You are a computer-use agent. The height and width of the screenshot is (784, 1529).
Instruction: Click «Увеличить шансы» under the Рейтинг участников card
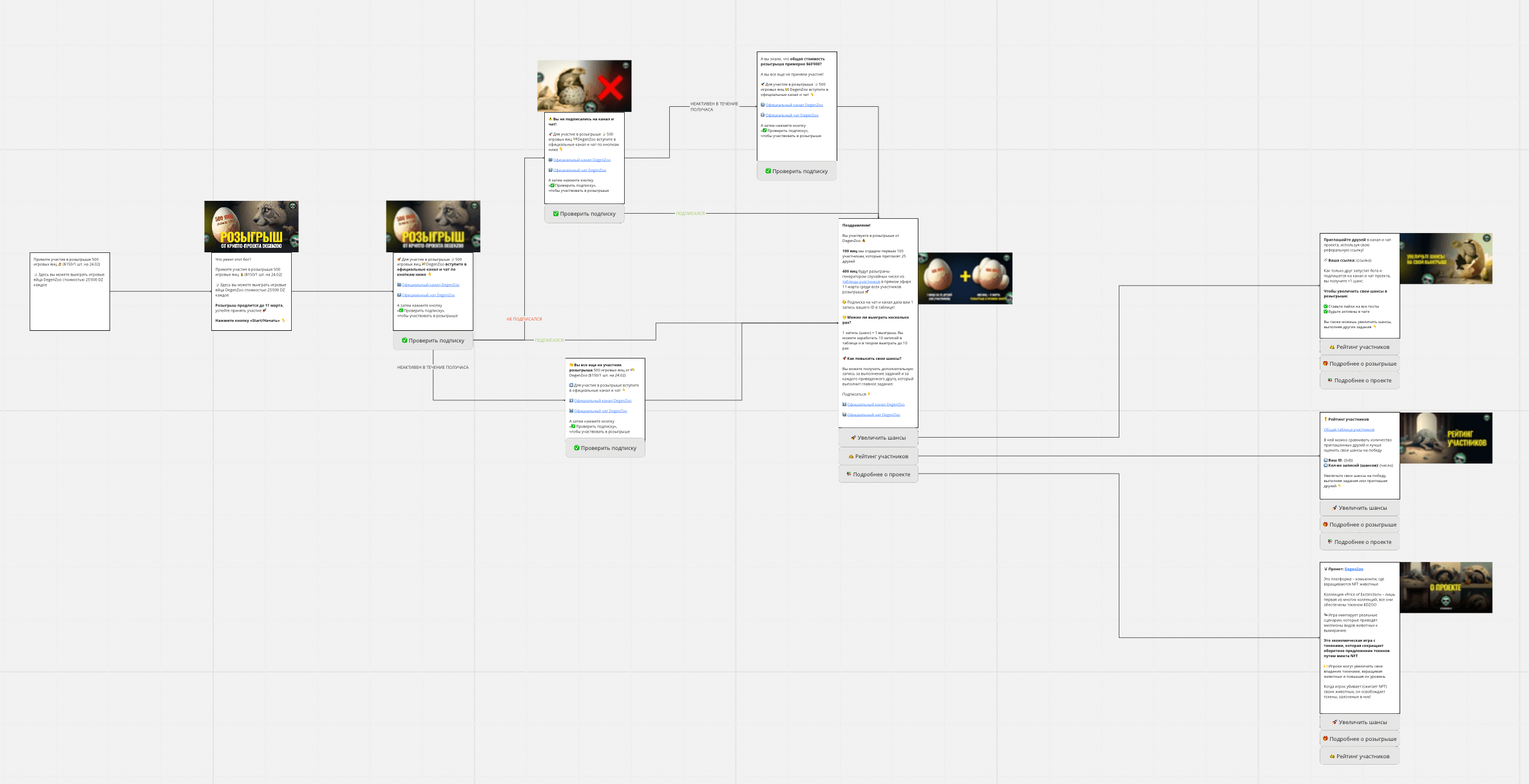pos(1360,508)
